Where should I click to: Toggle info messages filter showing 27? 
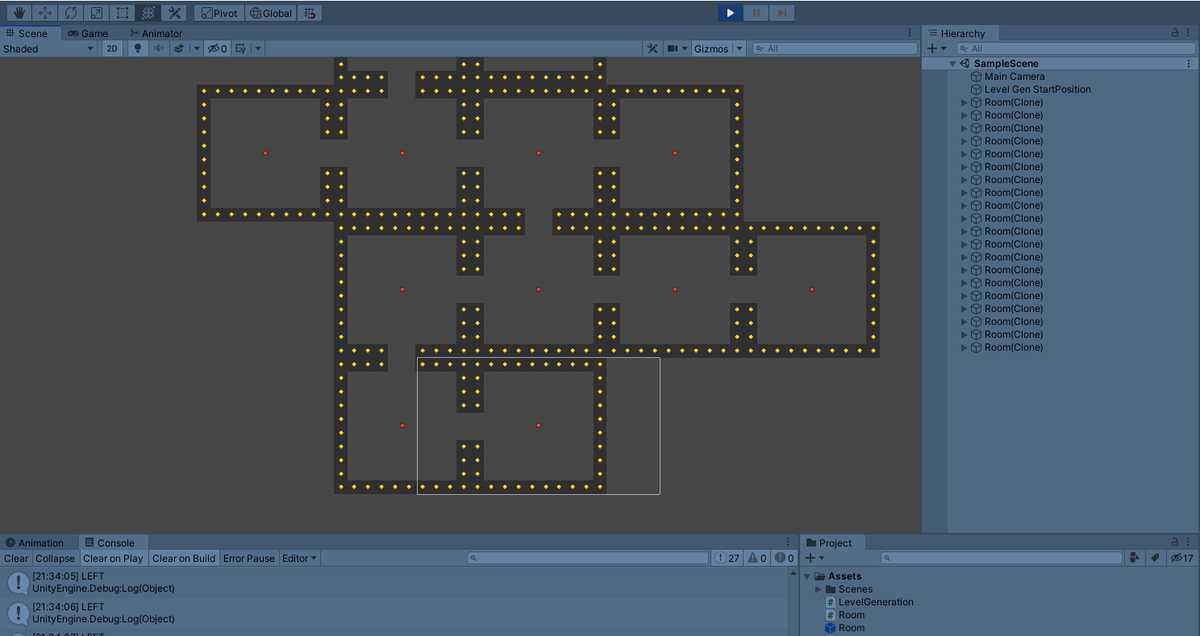pyautogui.click(x=727, y=558)
